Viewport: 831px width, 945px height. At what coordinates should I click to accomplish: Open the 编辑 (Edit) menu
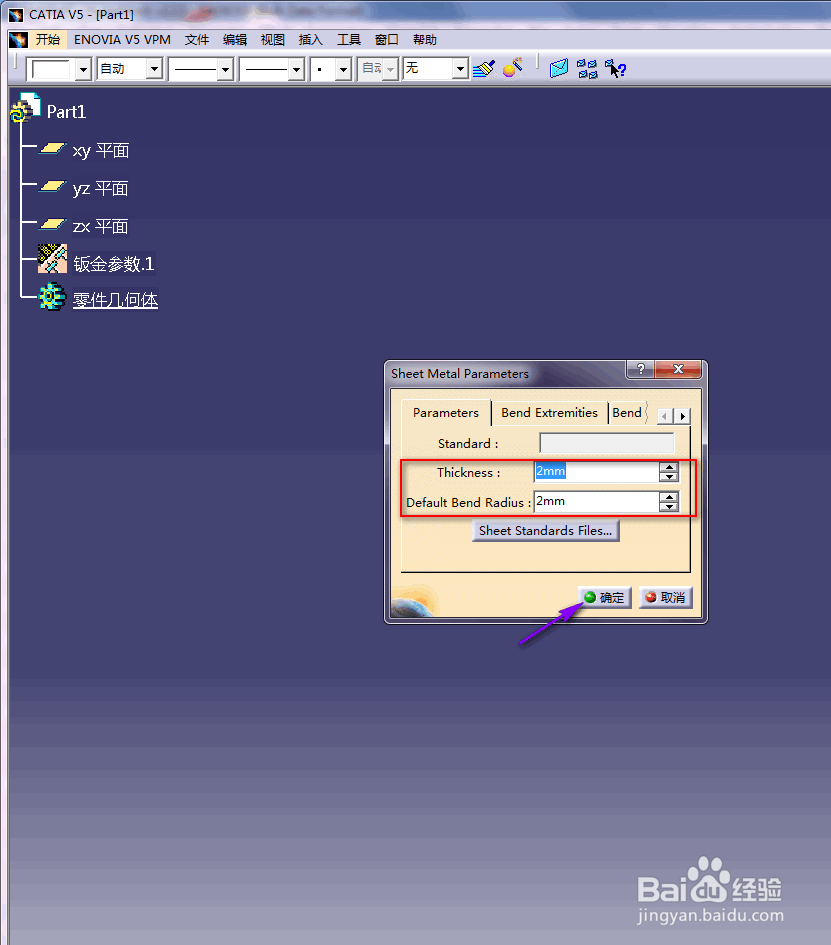235,40
